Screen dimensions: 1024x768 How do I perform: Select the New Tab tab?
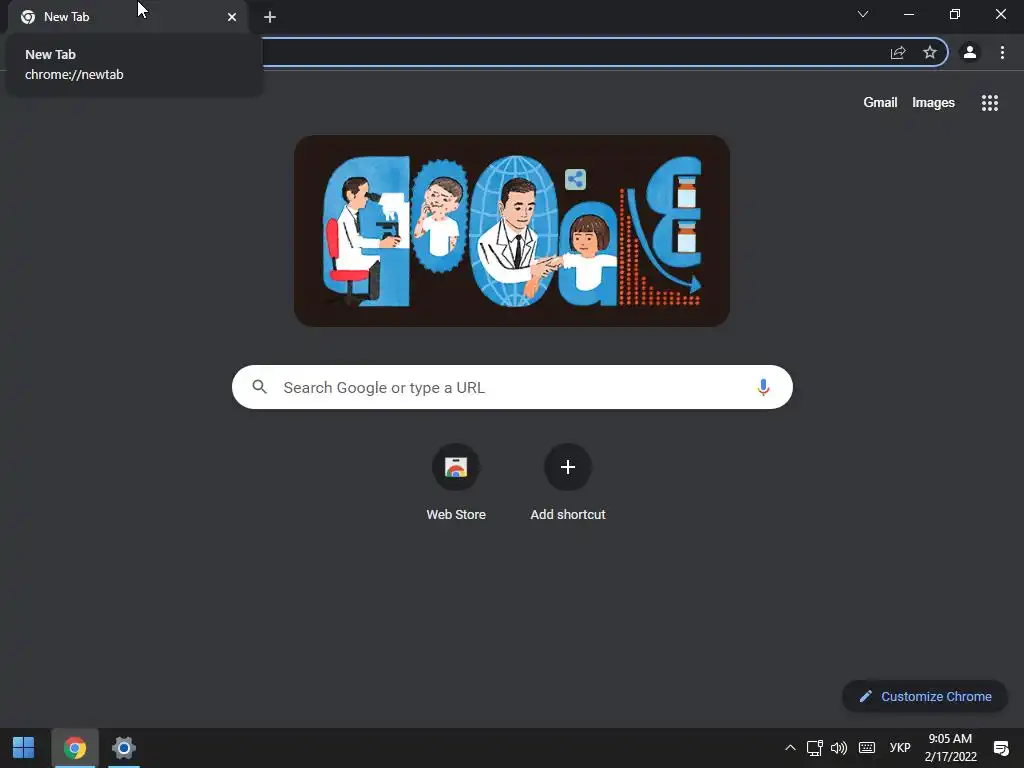[128, 17]
